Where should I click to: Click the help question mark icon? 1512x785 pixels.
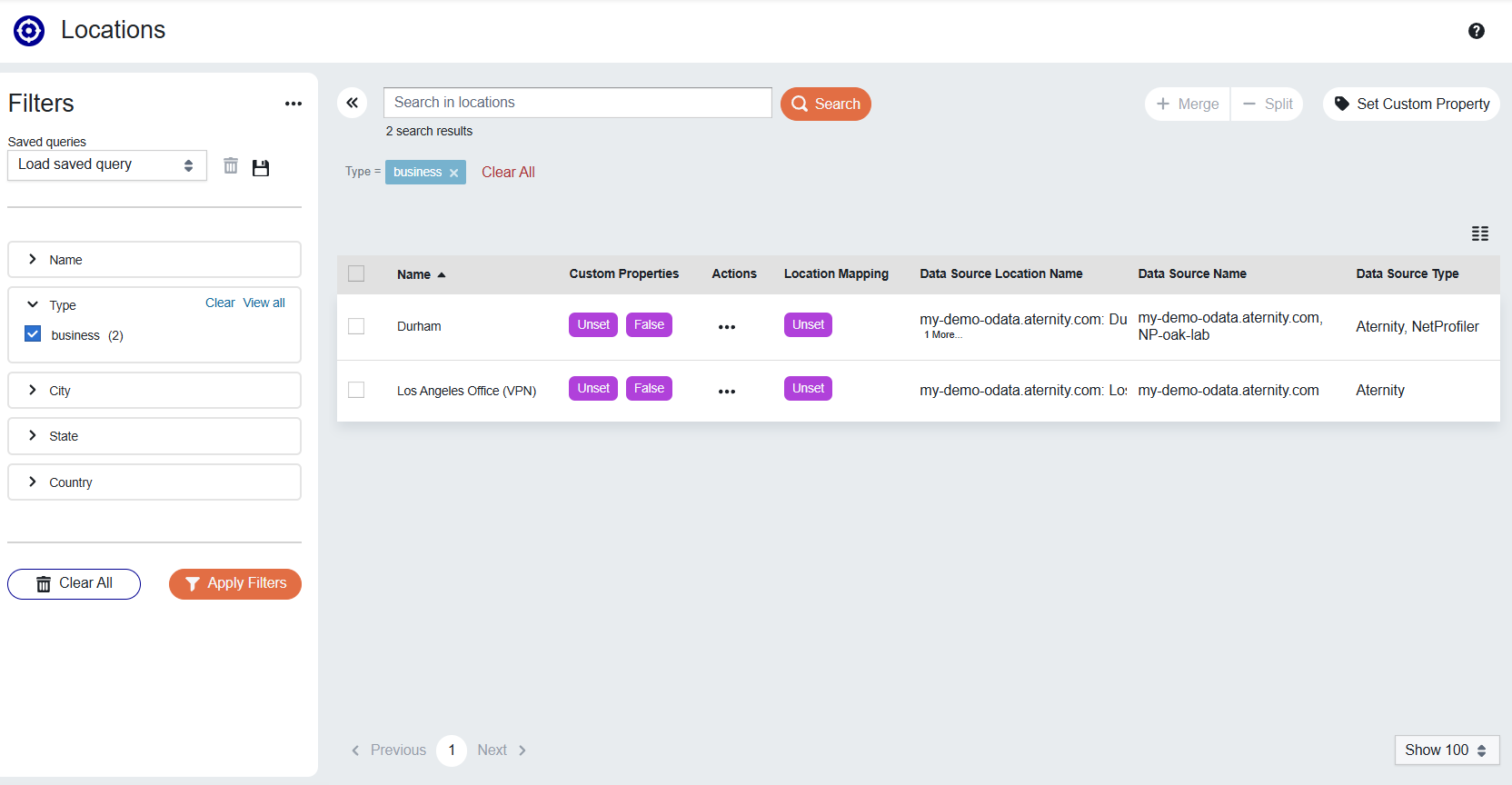click(1476, 31)
